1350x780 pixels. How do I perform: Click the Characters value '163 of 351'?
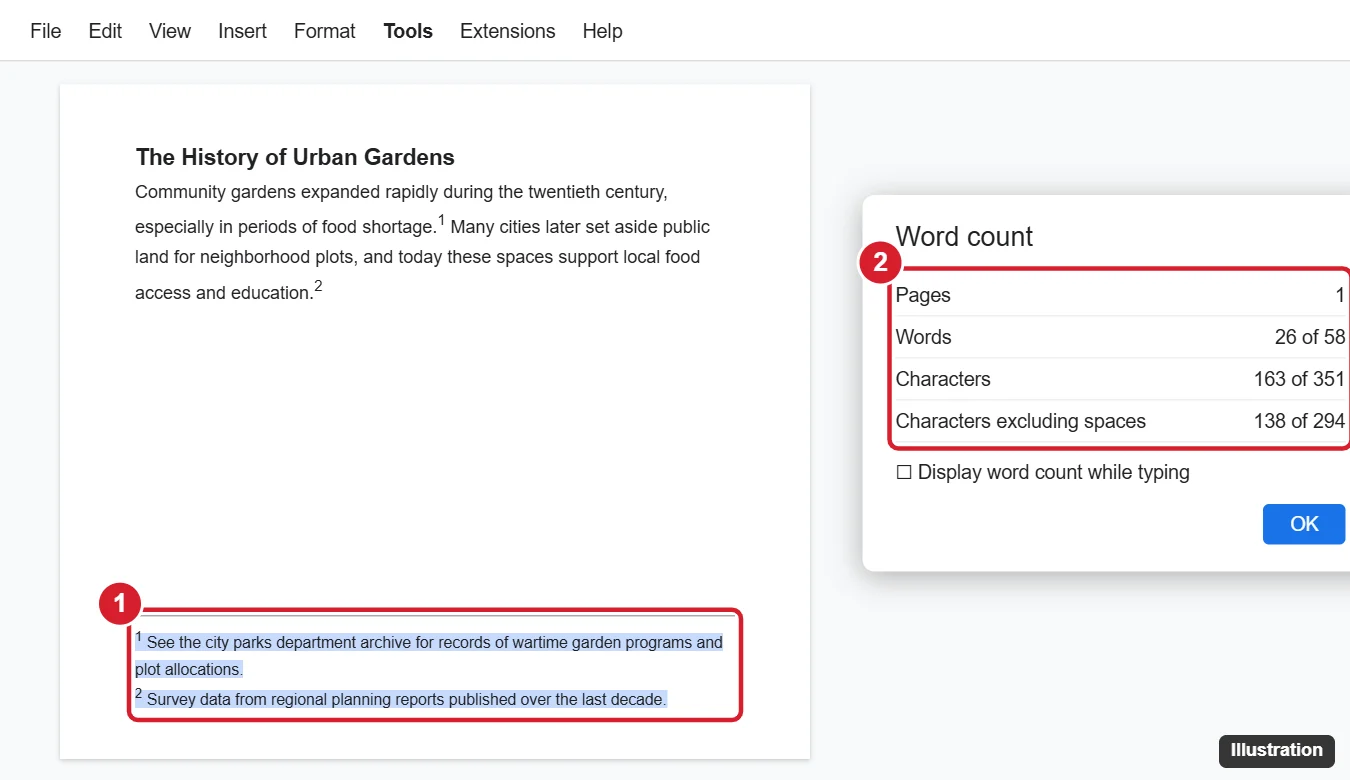[1299, 379]
